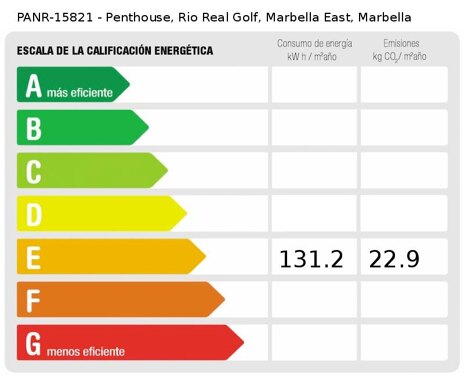Click the 131.2 energy consumption value
The width and height of the screenshot is (464, 377).
[311, 259]
